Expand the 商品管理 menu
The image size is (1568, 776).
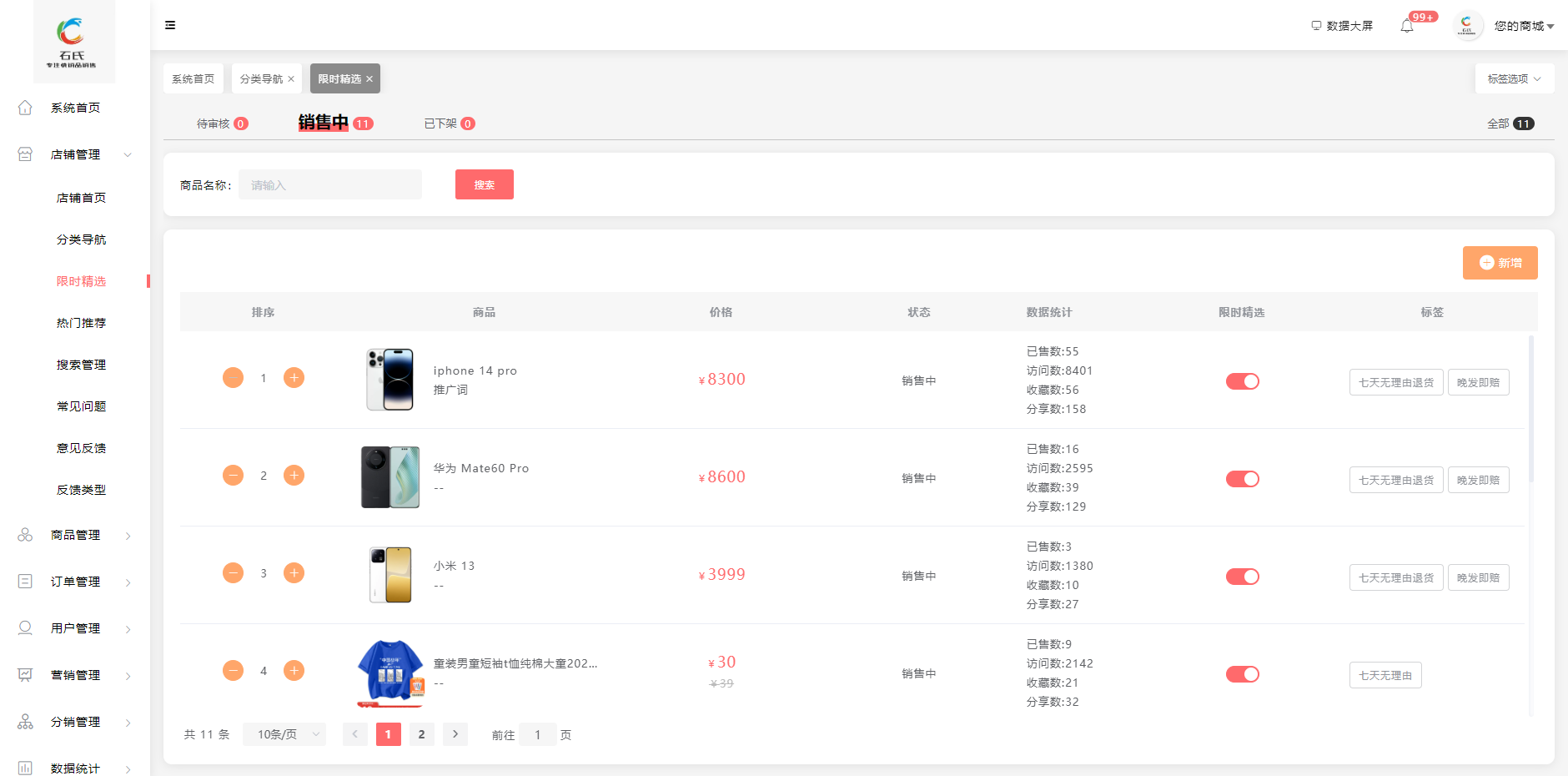pyautogui.click(x=75, y=535)
